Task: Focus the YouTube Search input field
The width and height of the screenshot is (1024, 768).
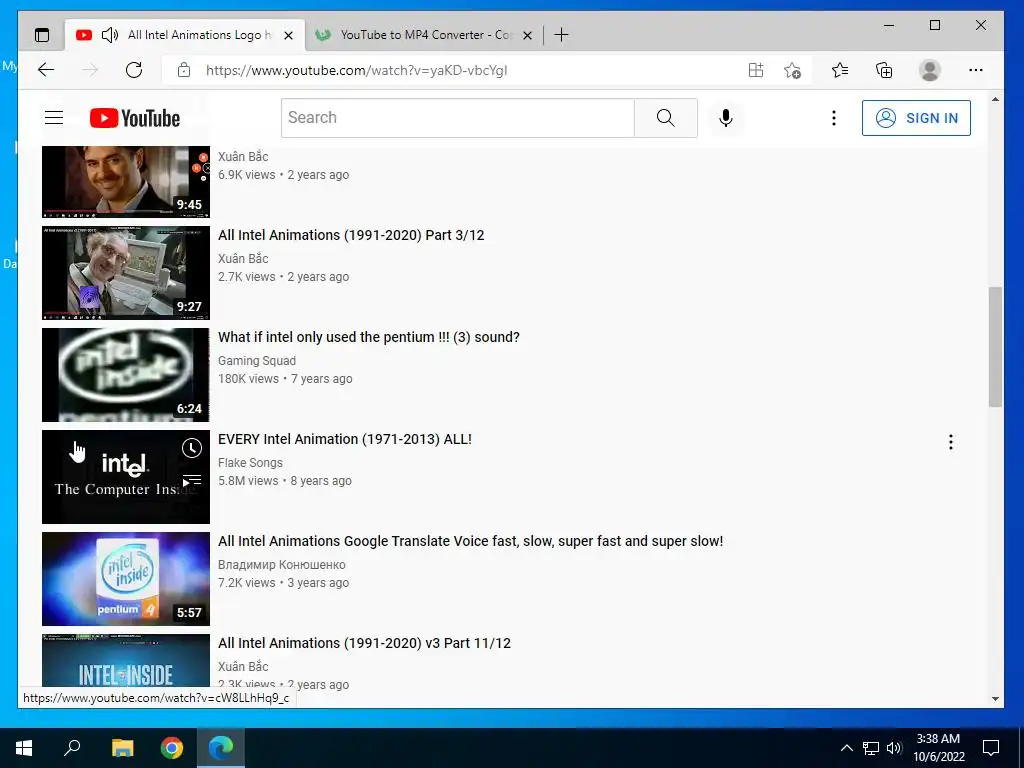Action: point(458,118)
